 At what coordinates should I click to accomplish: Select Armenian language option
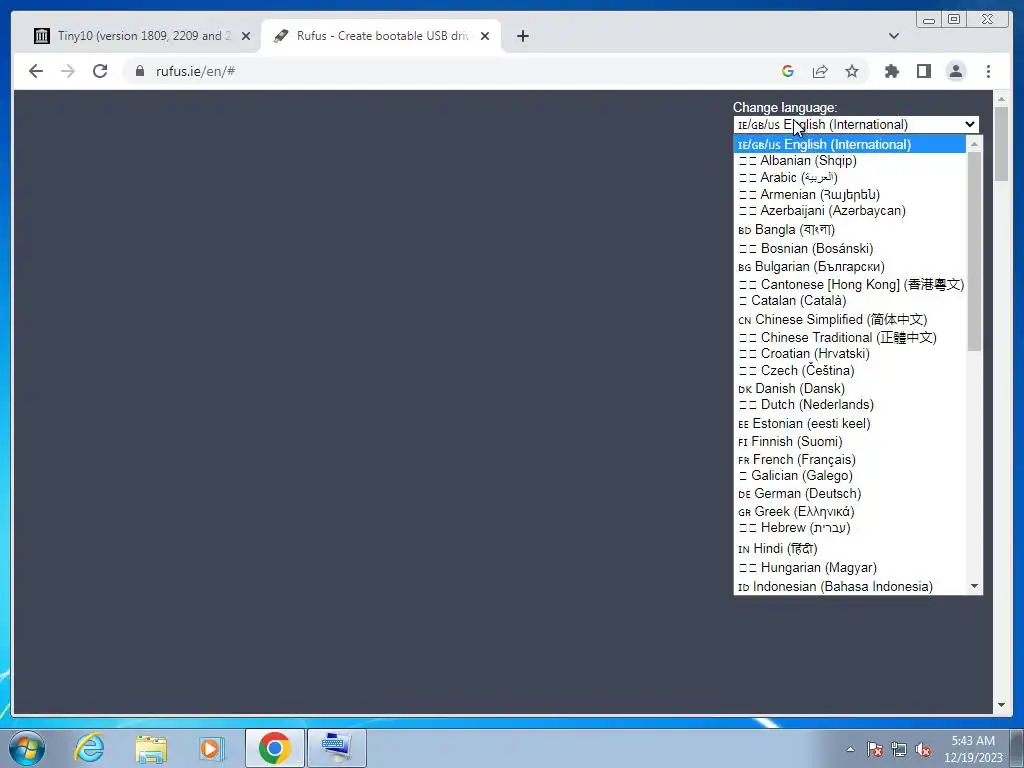pyautogui.click(x=849, y=195)
